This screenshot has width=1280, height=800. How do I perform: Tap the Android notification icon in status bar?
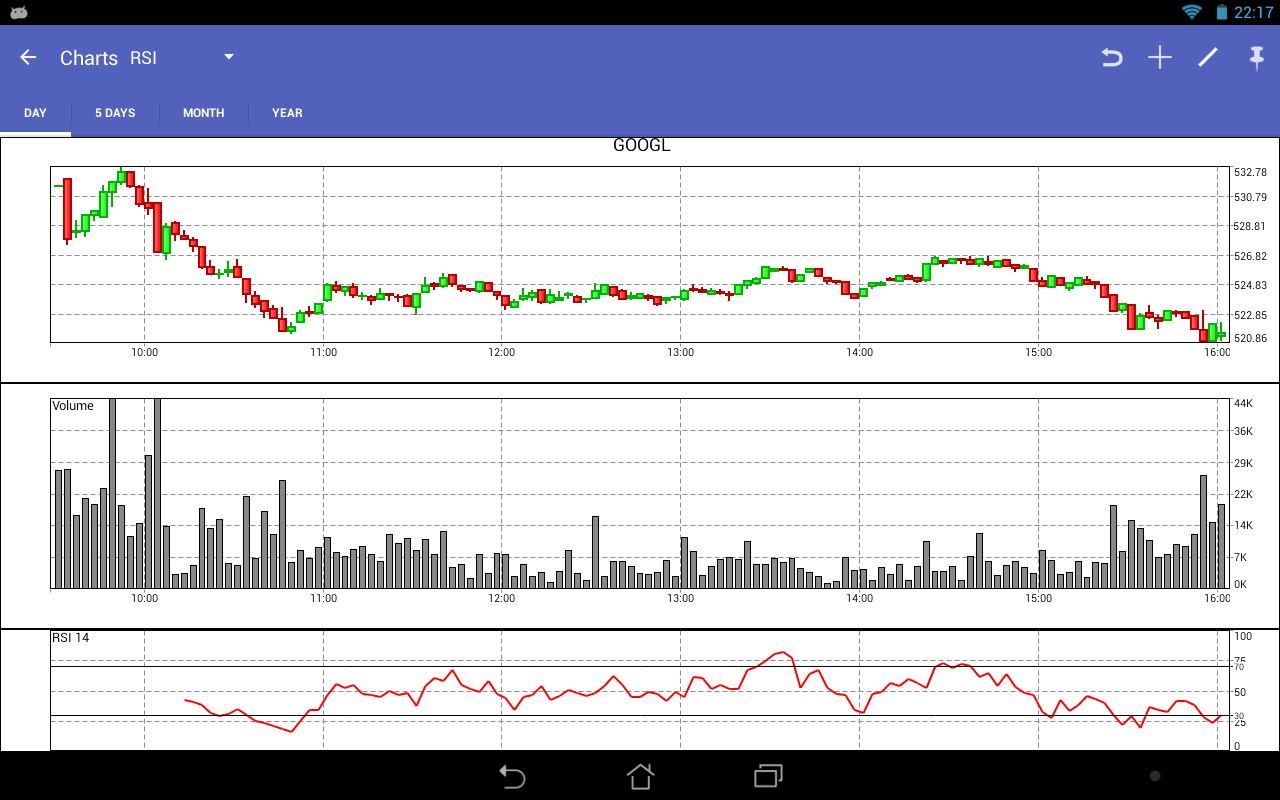[x=18, y=12]
